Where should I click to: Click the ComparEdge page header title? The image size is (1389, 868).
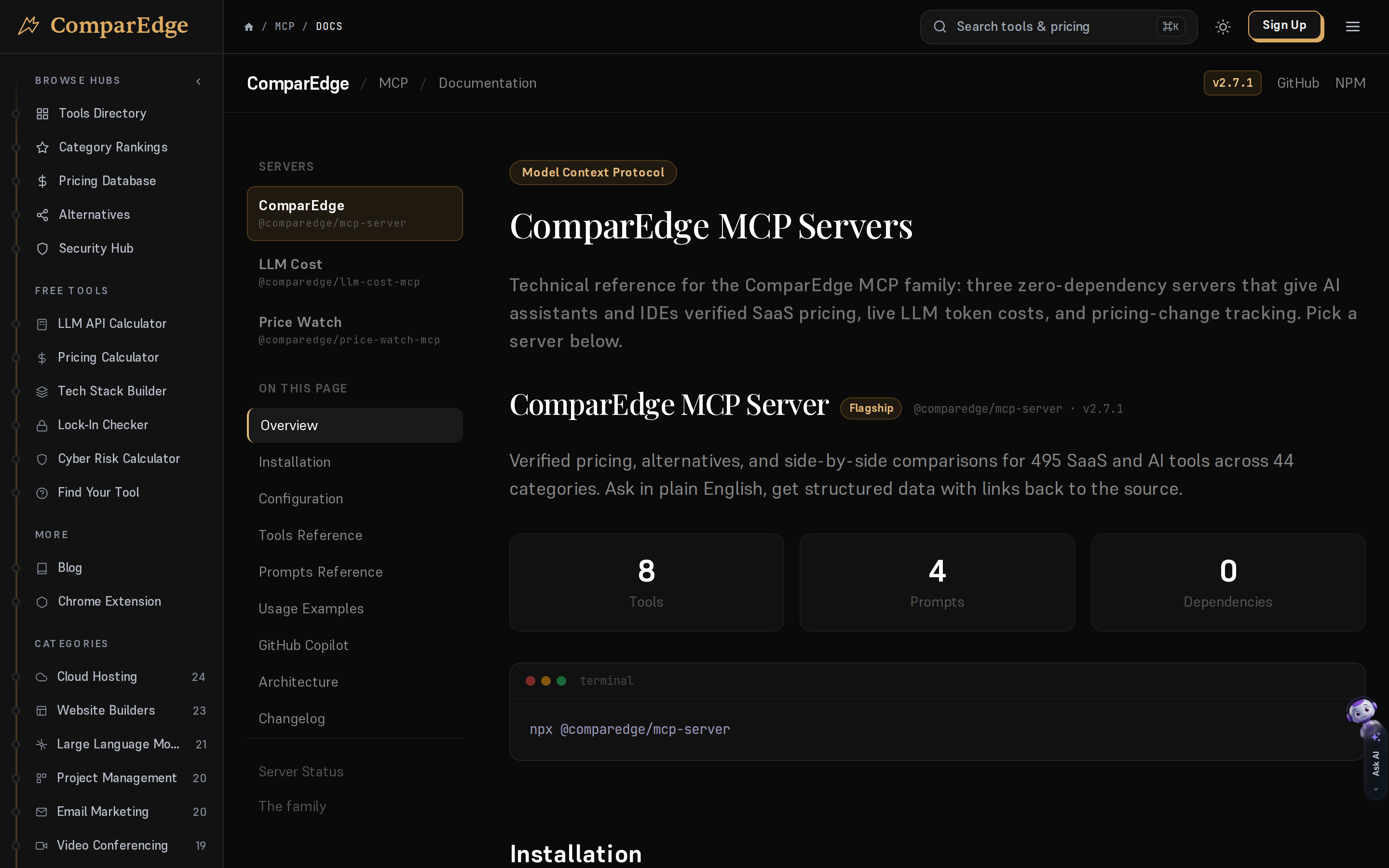pyautogui.click(x=298, y=84)
